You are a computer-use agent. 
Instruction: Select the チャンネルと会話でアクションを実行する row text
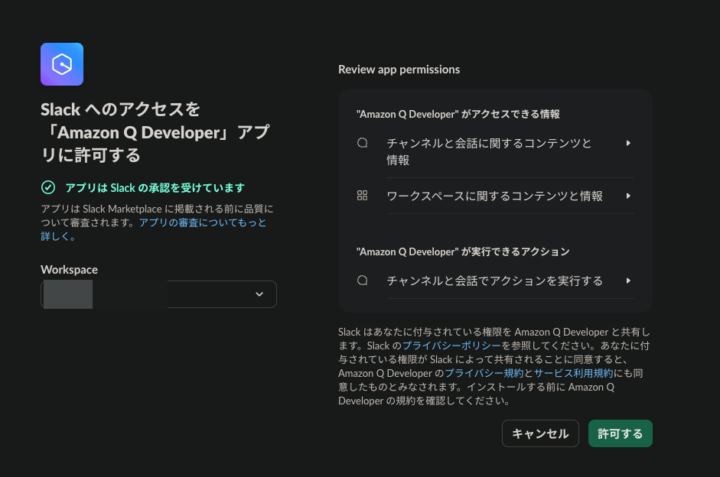click(495, 281)
